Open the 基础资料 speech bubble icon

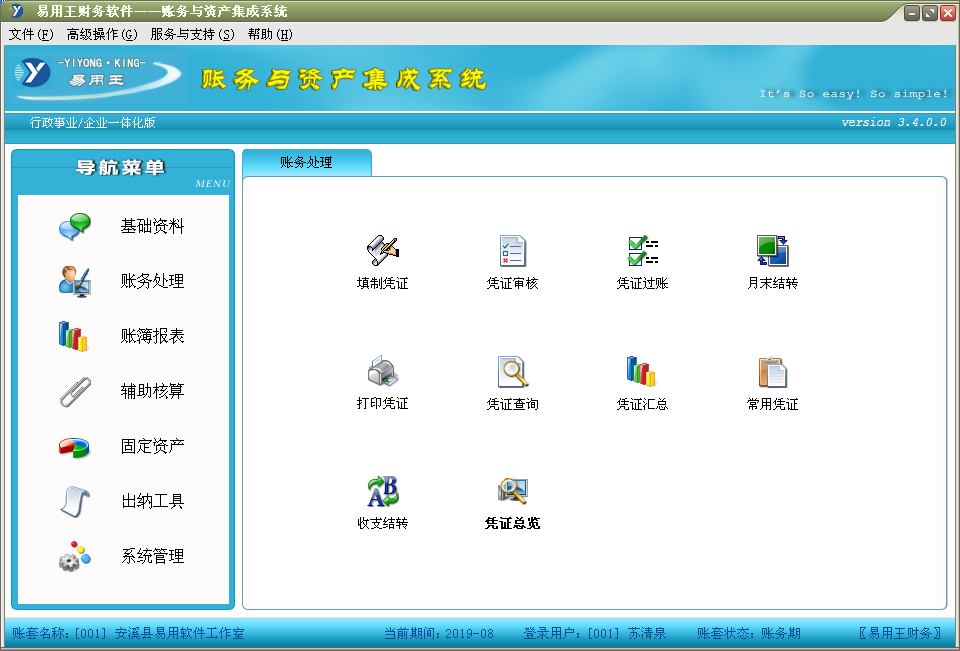click(x=75, y=227)
